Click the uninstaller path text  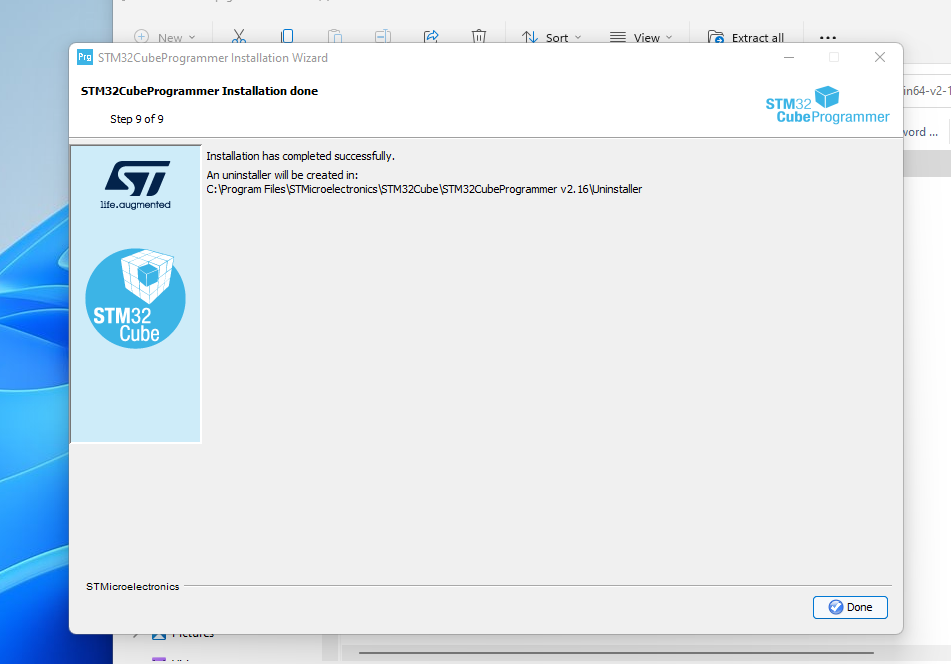click(424, 189)
